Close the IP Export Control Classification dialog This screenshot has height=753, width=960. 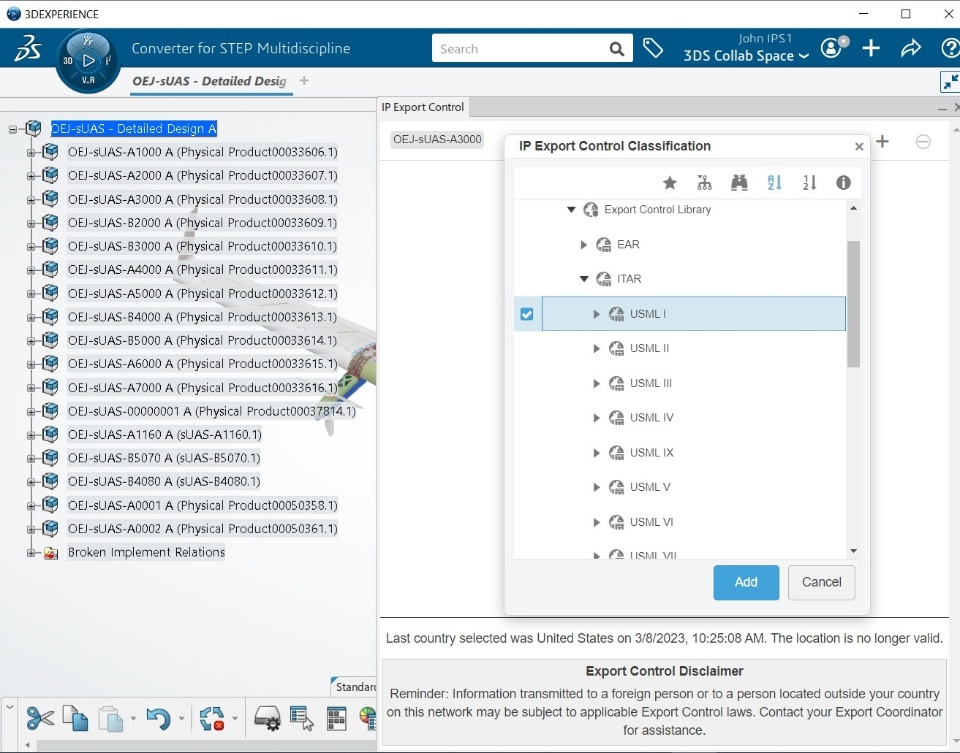859,147
